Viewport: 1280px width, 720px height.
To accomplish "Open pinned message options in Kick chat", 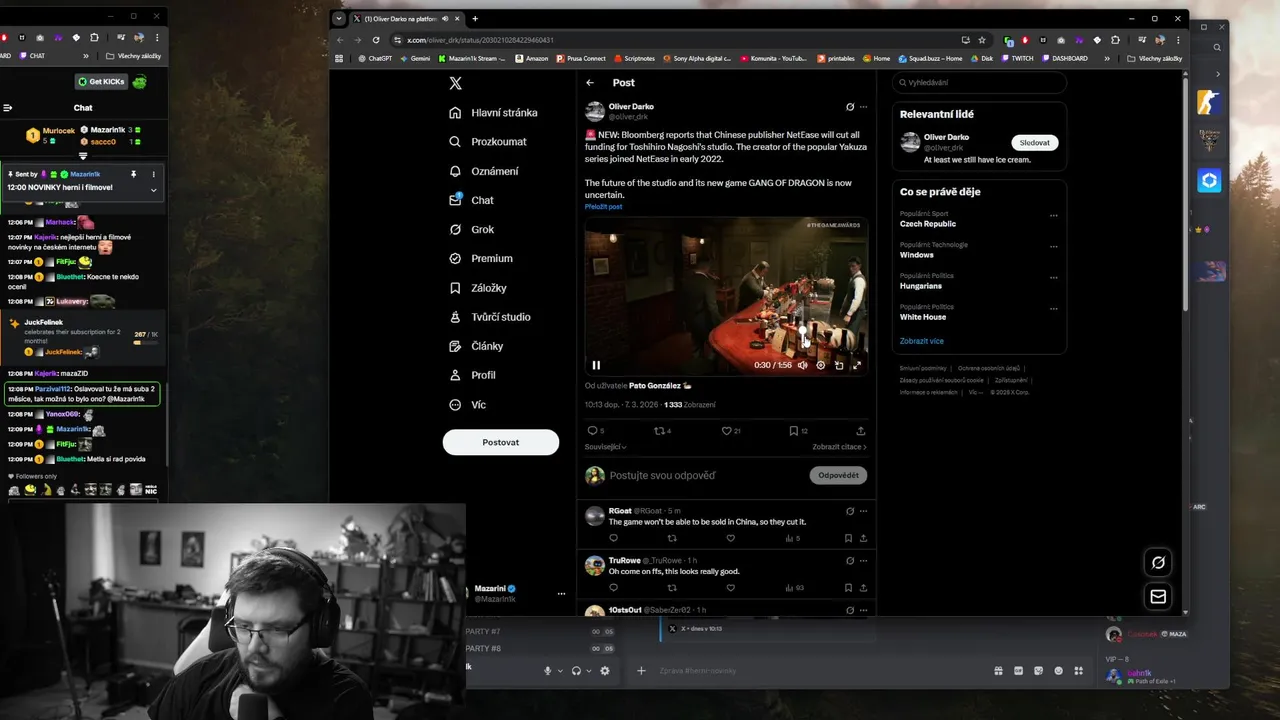I will (153, 174).
